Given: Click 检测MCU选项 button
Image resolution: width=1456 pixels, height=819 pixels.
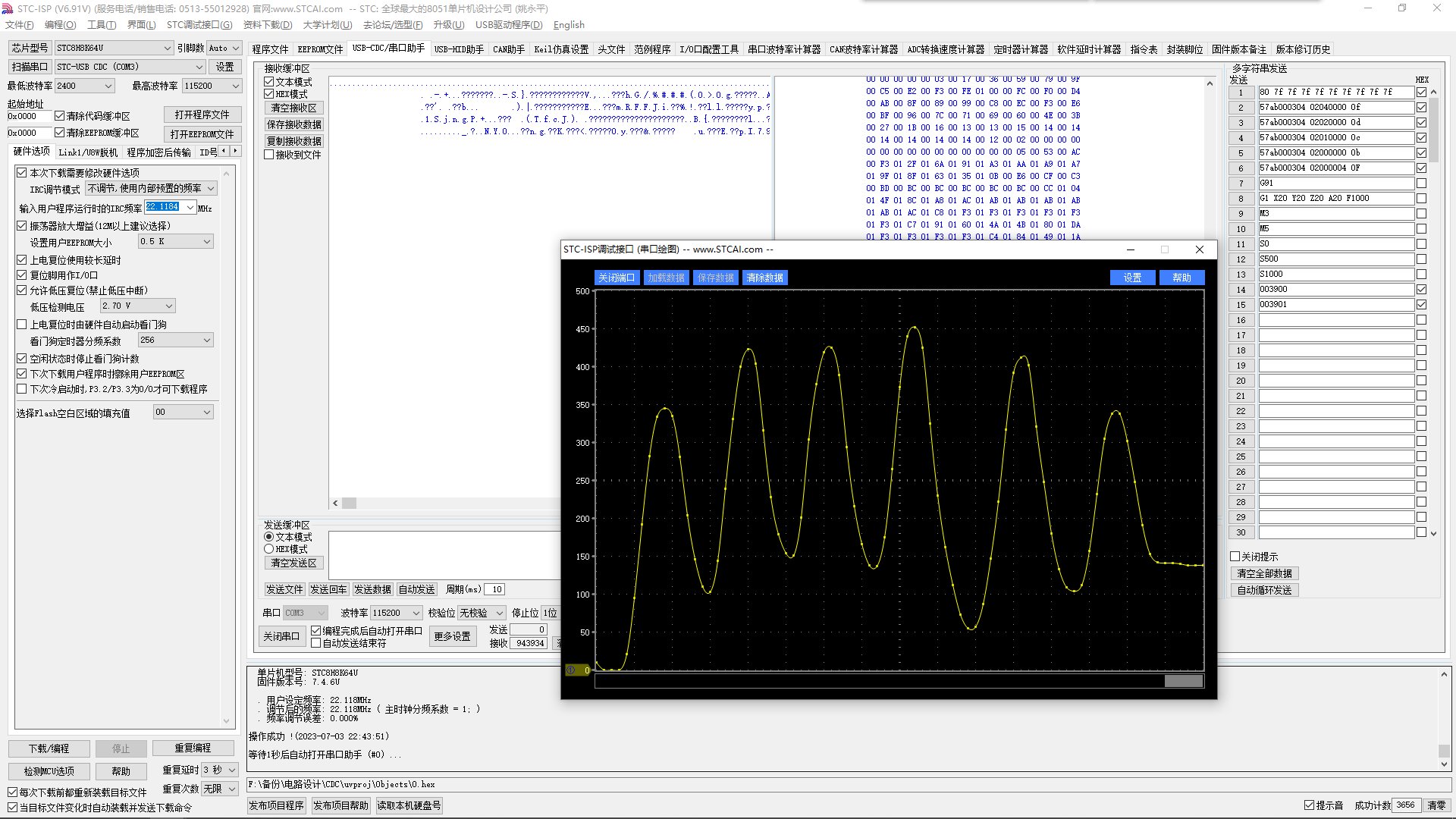Looking at the screenshot, I should click(x=49, y=771).
